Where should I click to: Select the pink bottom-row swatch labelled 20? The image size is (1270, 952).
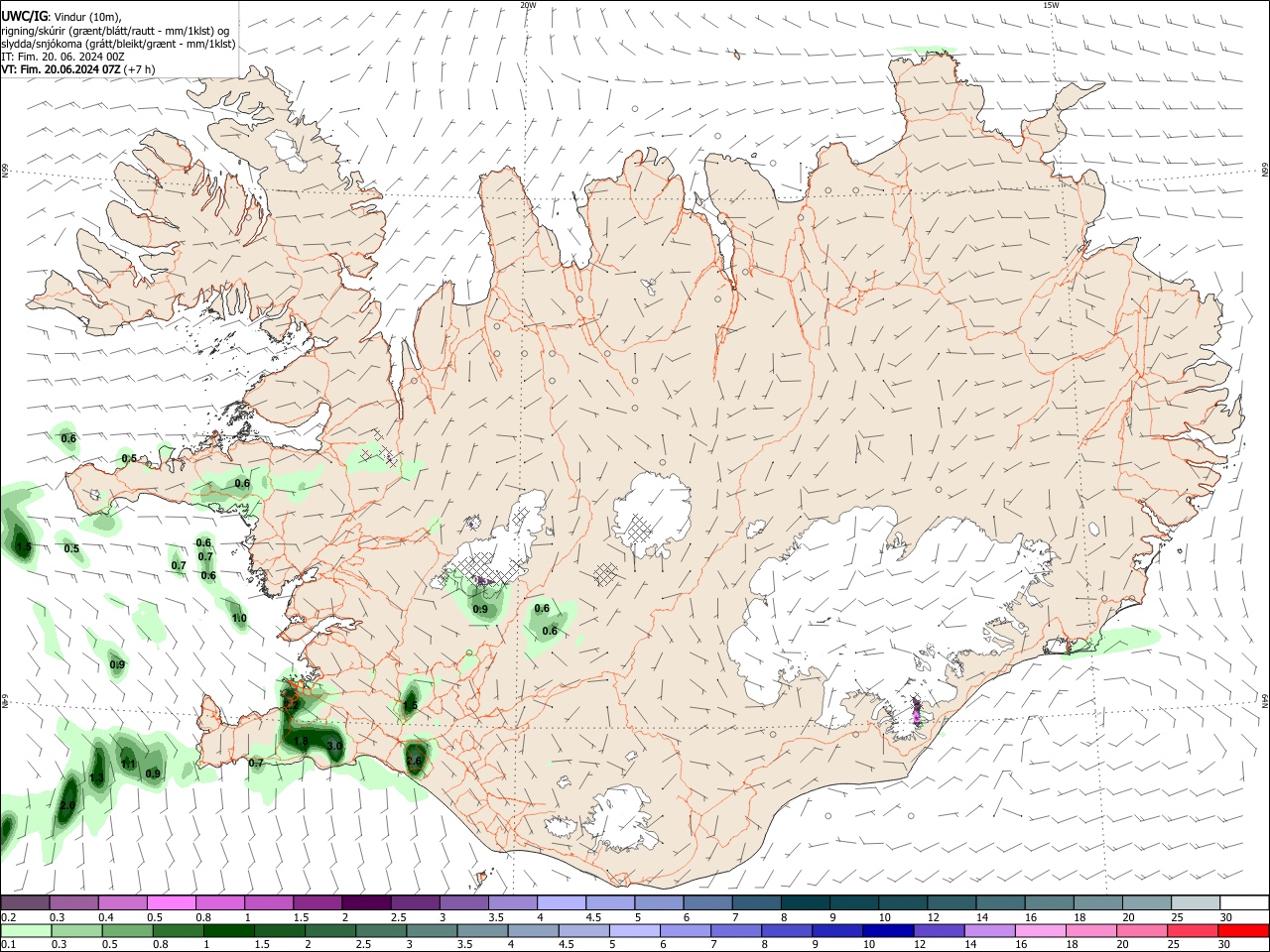(x=1142, y=931)
